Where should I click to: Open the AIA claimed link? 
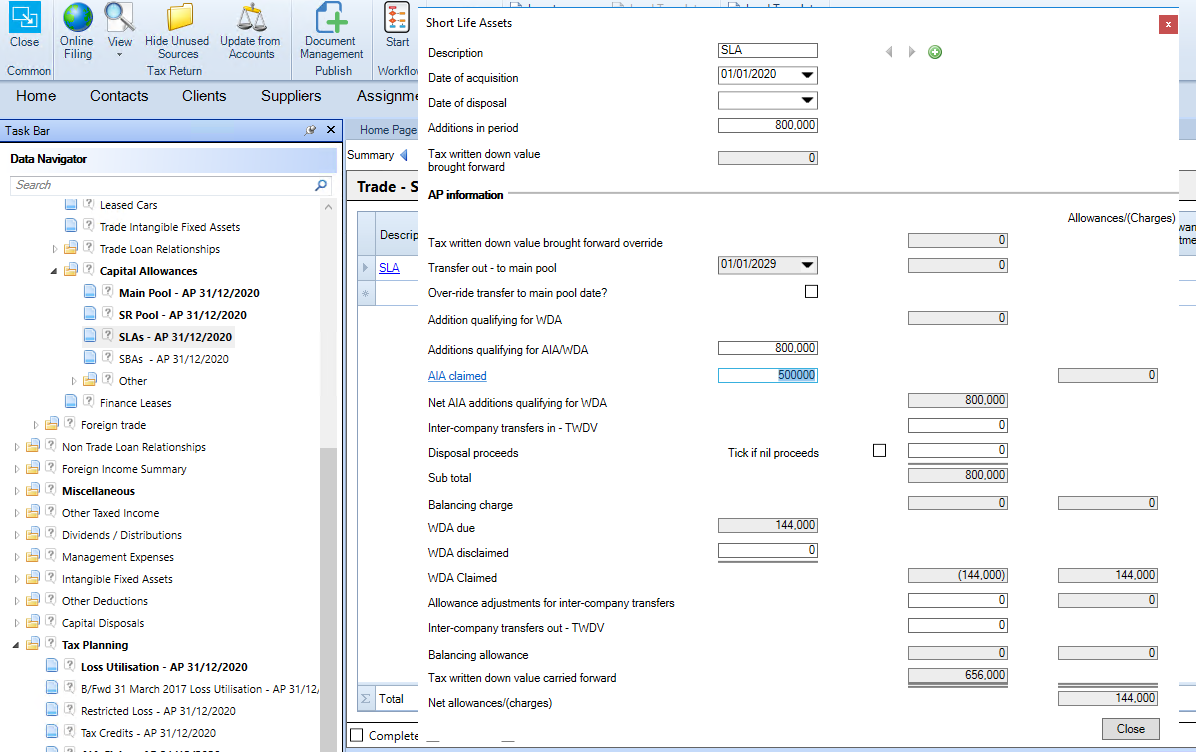click(457, 375)
